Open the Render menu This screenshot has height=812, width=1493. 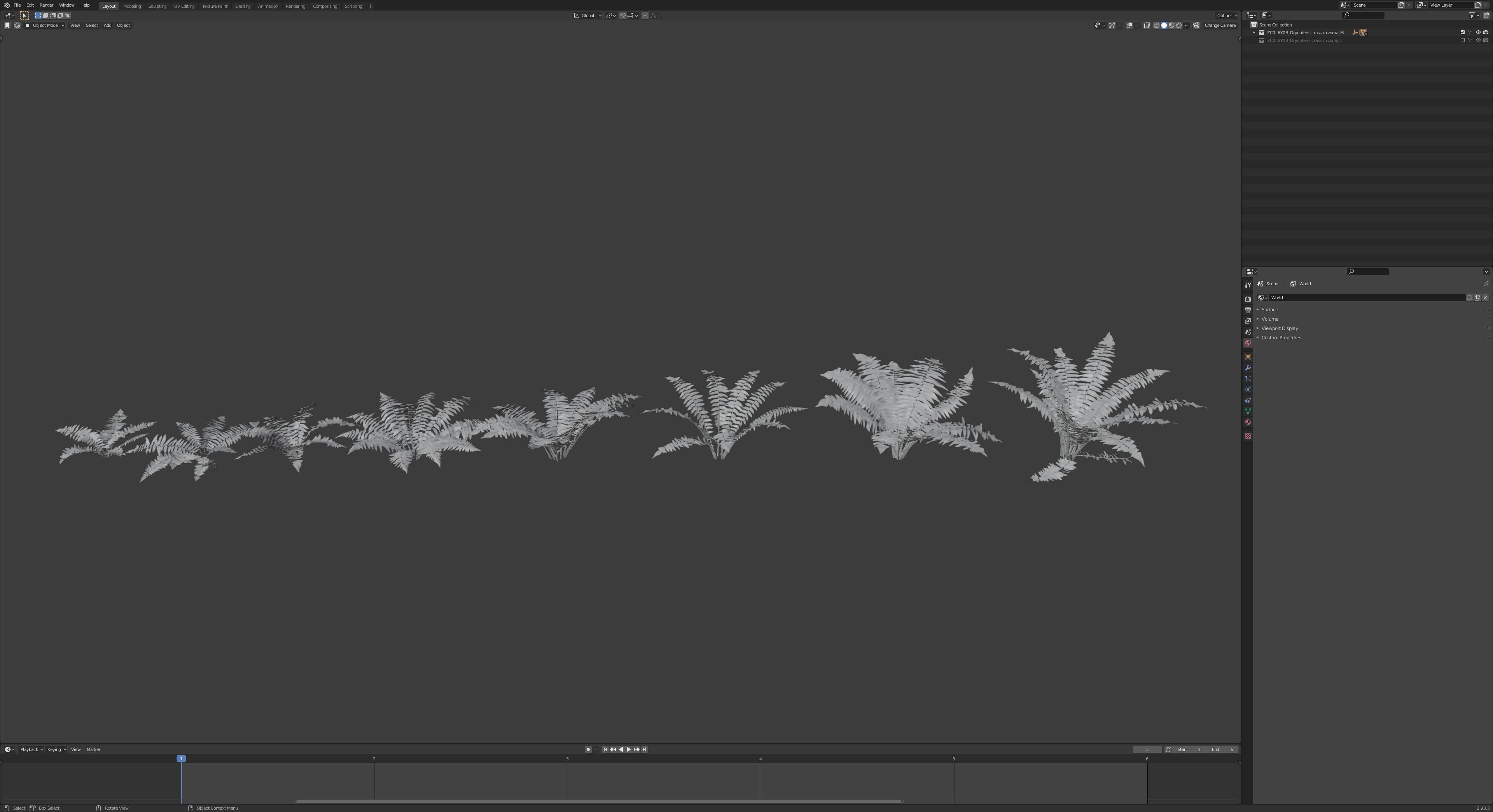[x=46, y=5]
